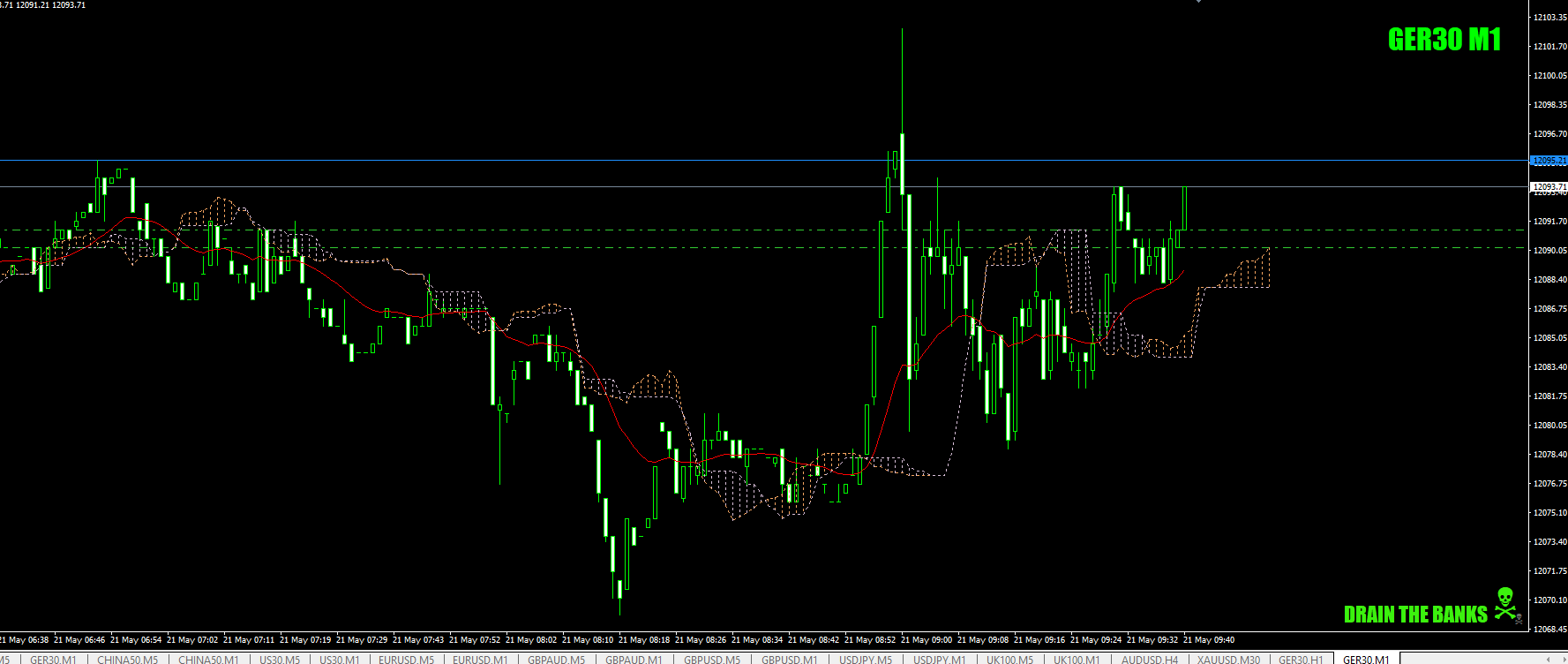Open the US30.M1 chart tab
Viewport: 1568px width, 664px height.
click(339, 660)
